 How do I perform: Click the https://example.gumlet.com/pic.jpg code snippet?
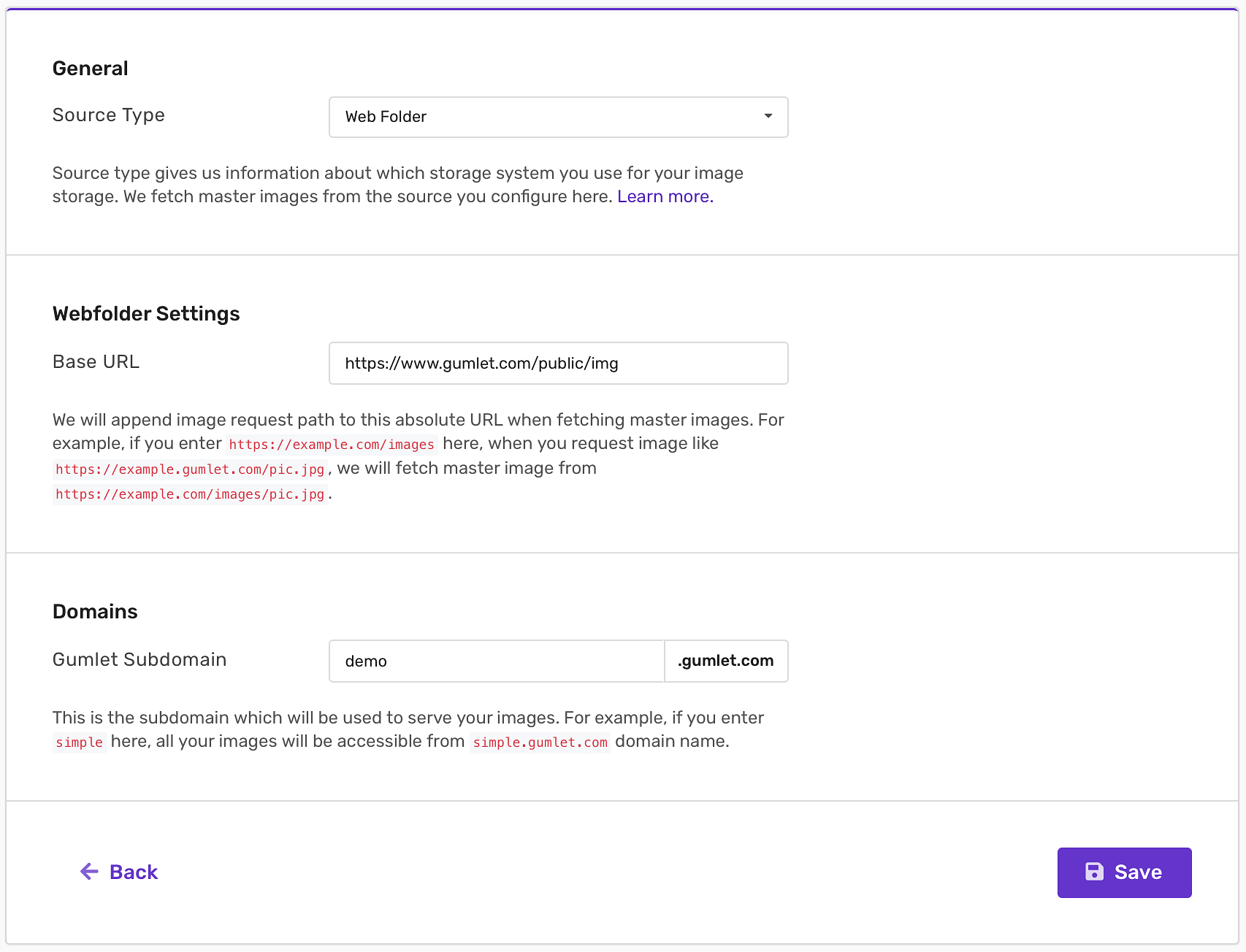(x=190, y=469)
